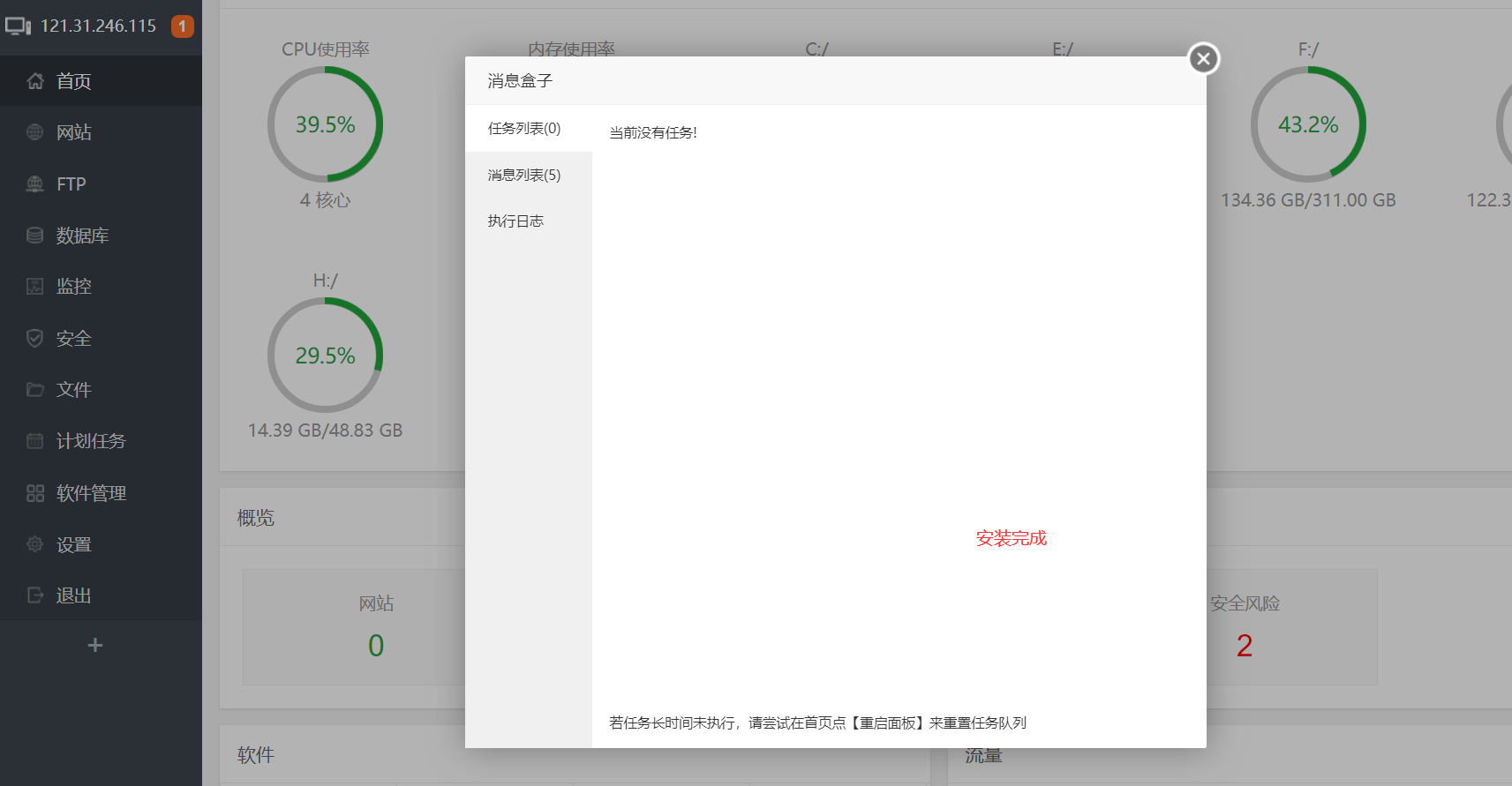Viewport: 1512px width, 786px height.
Task: Click the 4 核心 label
Action: [326, 200]
